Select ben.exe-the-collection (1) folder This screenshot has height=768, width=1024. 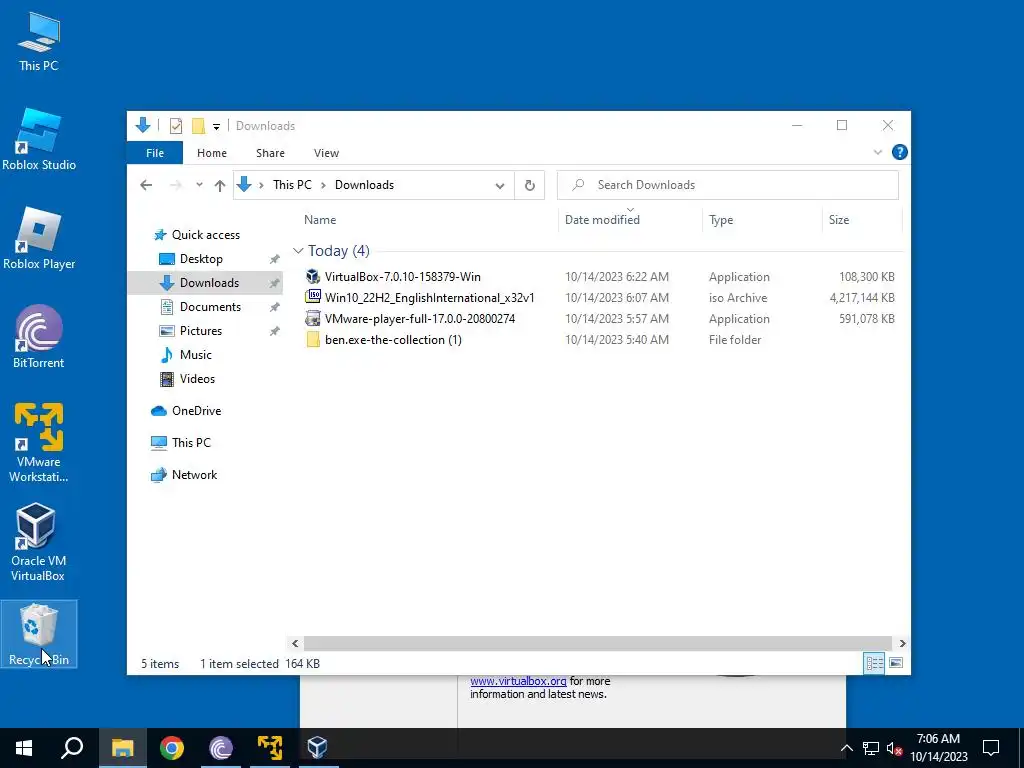point(600,340)
